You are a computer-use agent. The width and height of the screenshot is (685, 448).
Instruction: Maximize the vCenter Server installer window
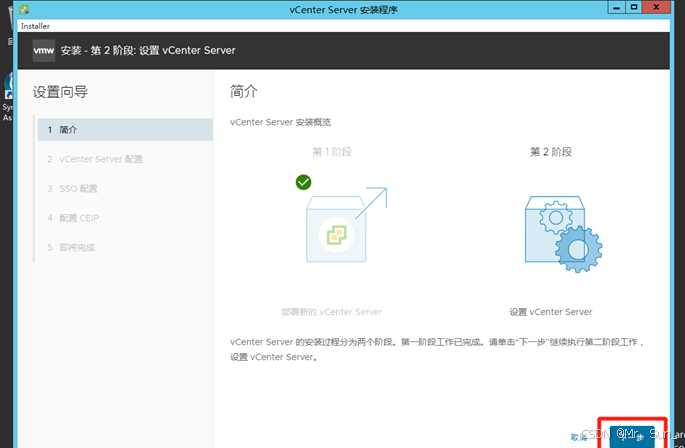[634, 7]
